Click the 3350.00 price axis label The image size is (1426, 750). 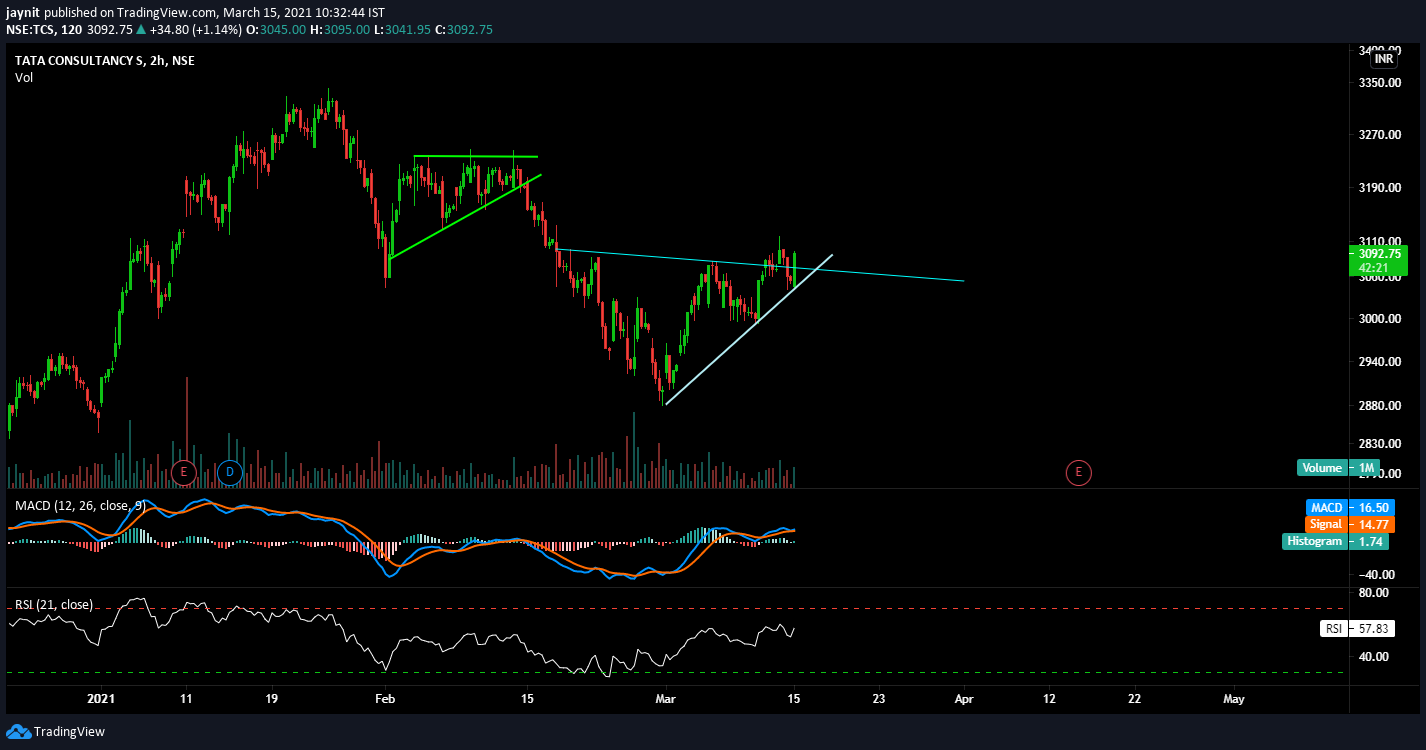coord(1378,82)
